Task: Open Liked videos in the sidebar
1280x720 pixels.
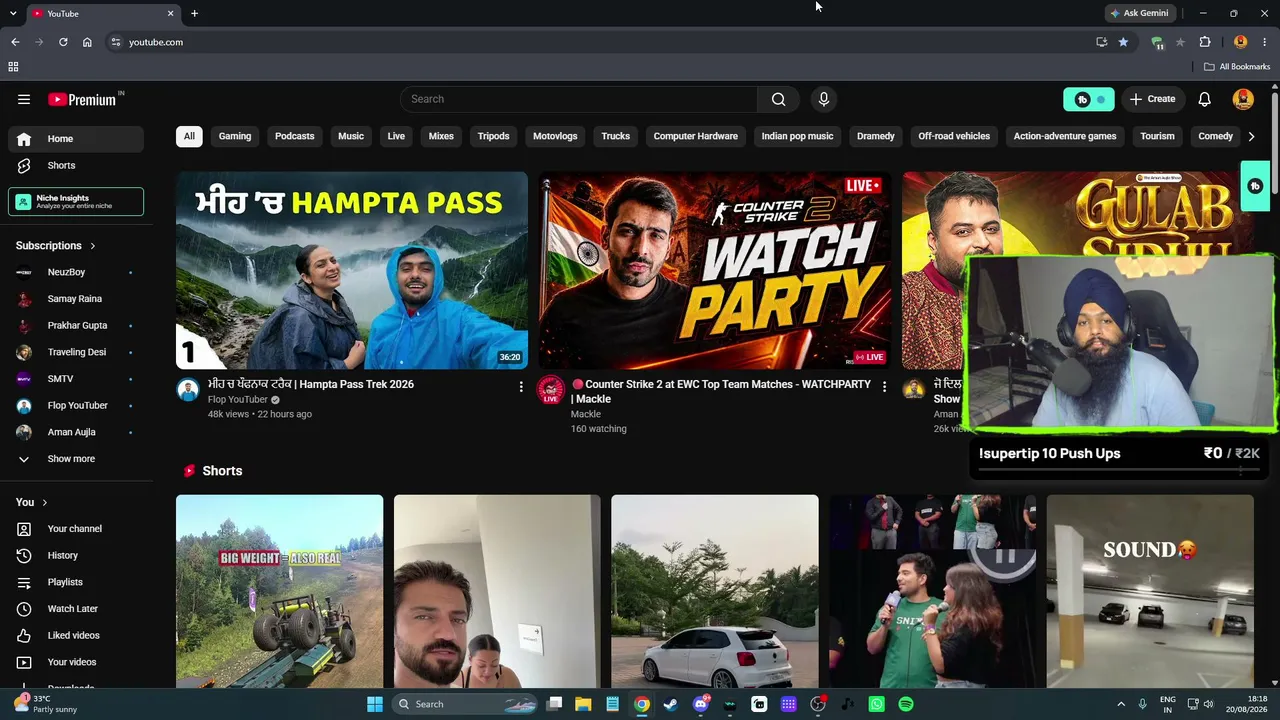Action: (x=76, y=635)
